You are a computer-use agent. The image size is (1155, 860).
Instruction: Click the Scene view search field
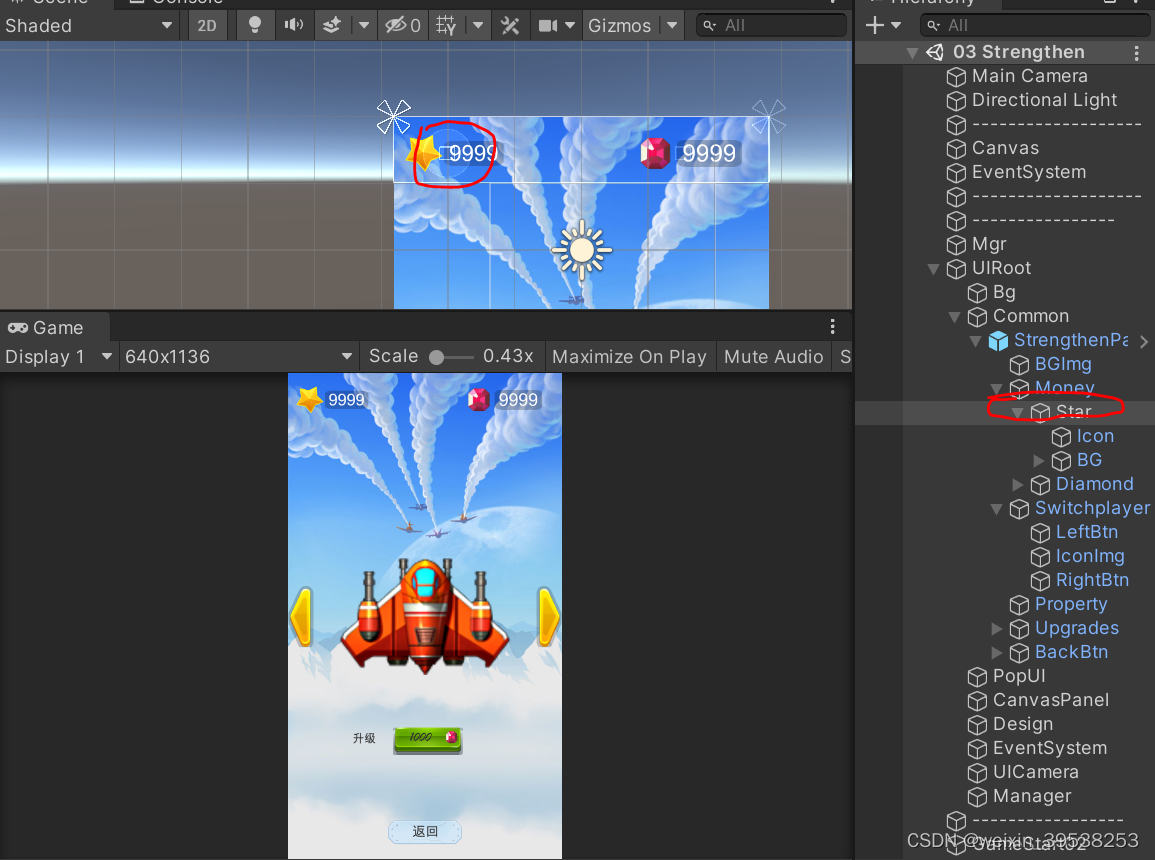(x=771, y=26)
